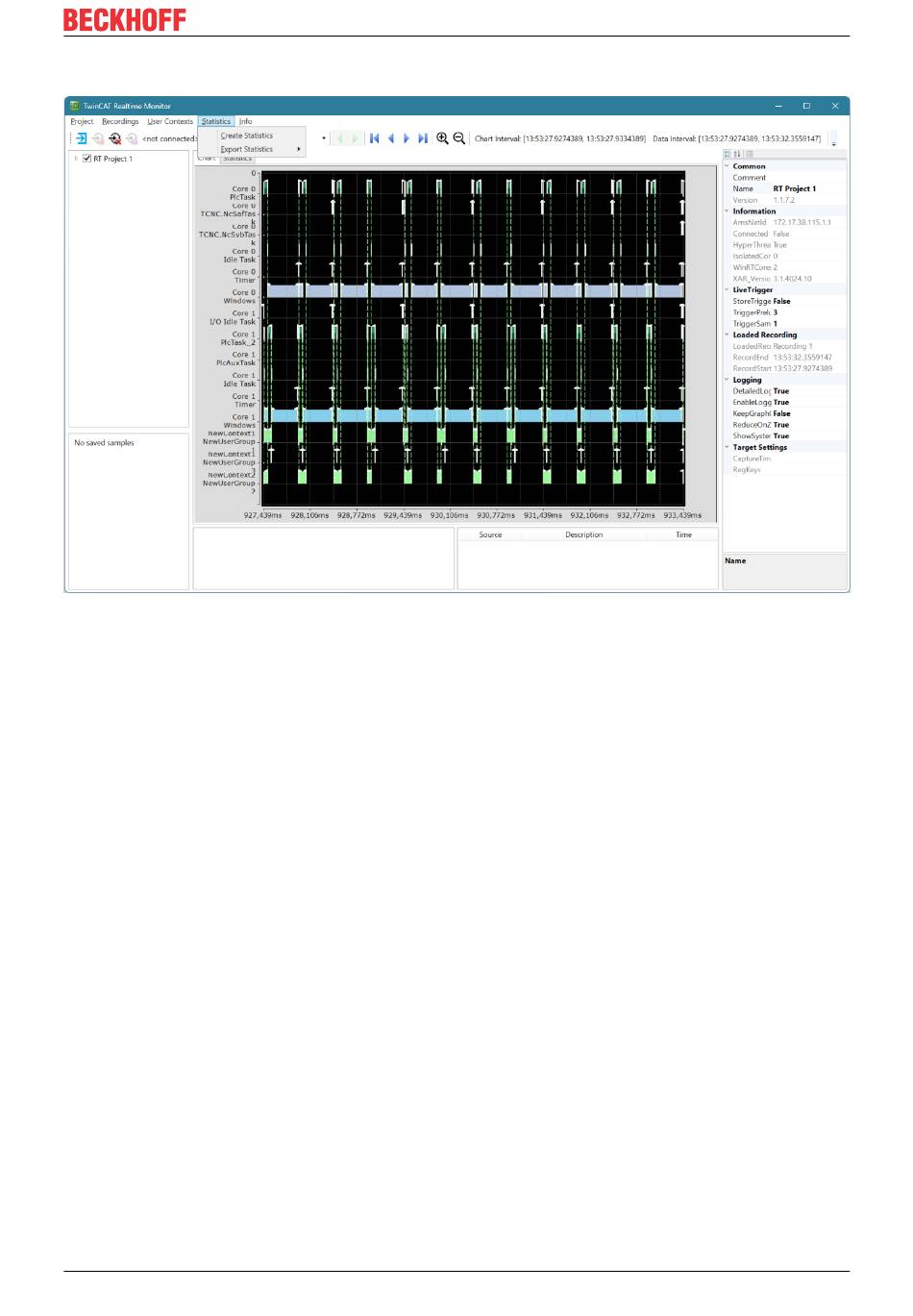
Task: Click the DetailedLog value True
Action: pos(781,391)
